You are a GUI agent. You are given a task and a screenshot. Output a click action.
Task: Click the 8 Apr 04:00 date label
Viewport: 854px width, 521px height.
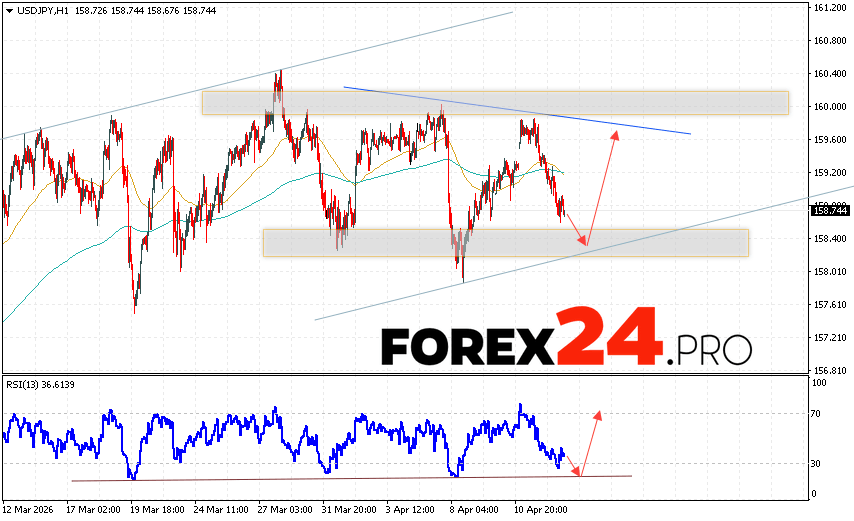coord(472,508)
